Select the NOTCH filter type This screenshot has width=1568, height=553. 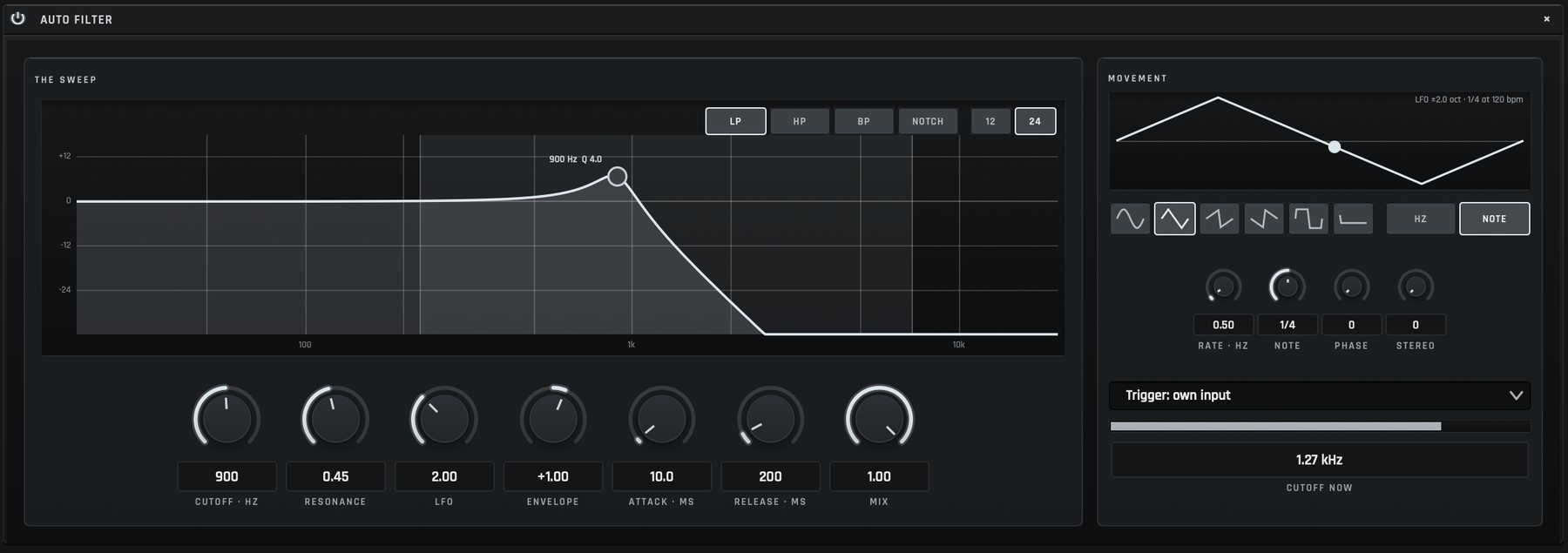(928, 121)
